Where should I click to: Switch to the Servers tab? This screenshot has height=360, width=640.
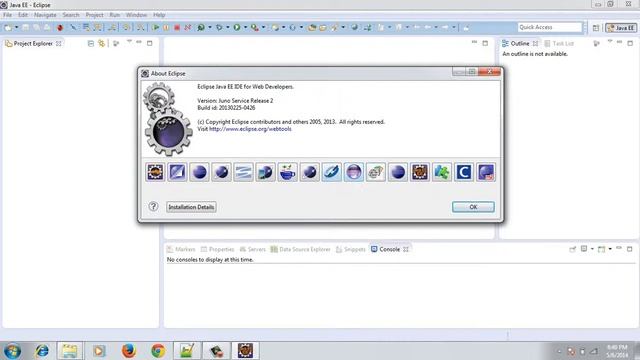[x=253, y=249]
